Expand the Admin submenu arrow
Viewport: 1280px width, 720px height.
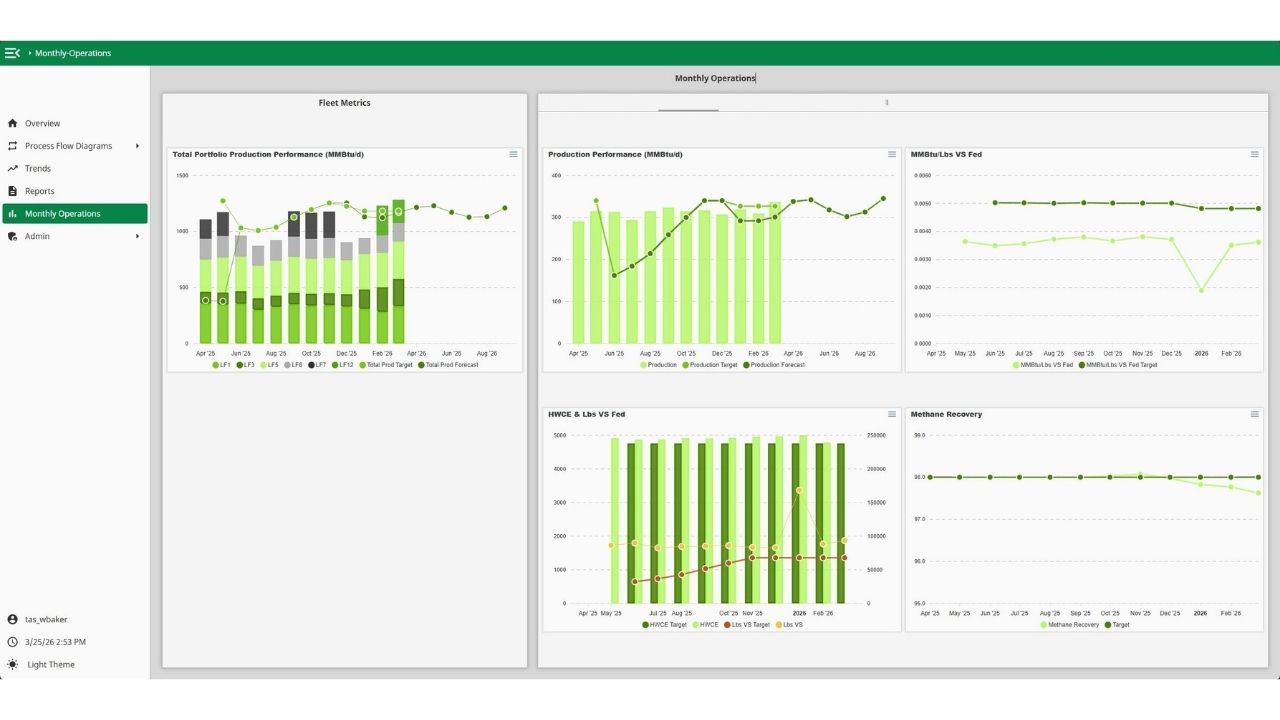[x=137, y=237]
